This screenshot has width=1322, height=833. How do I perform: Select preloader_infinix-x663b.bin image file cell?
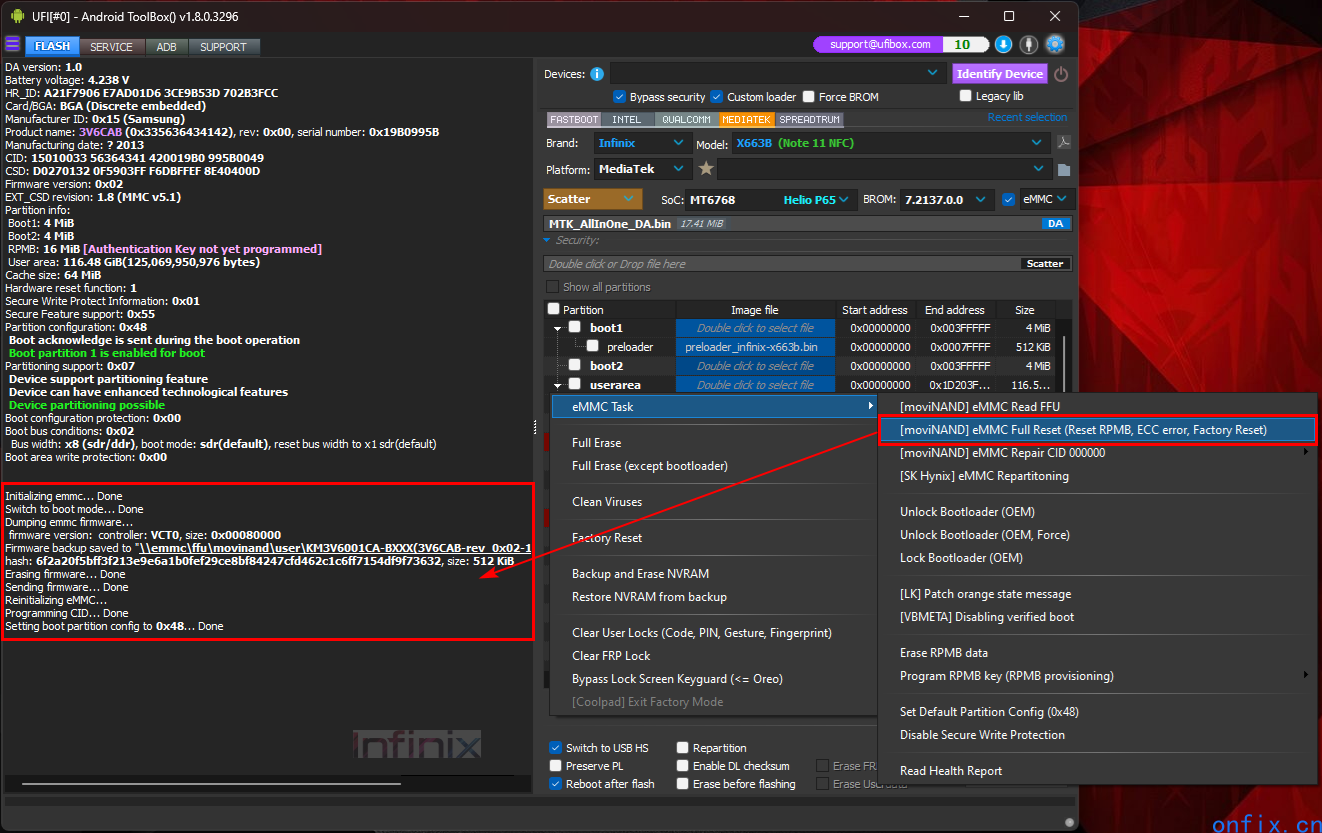click(755, 347)
